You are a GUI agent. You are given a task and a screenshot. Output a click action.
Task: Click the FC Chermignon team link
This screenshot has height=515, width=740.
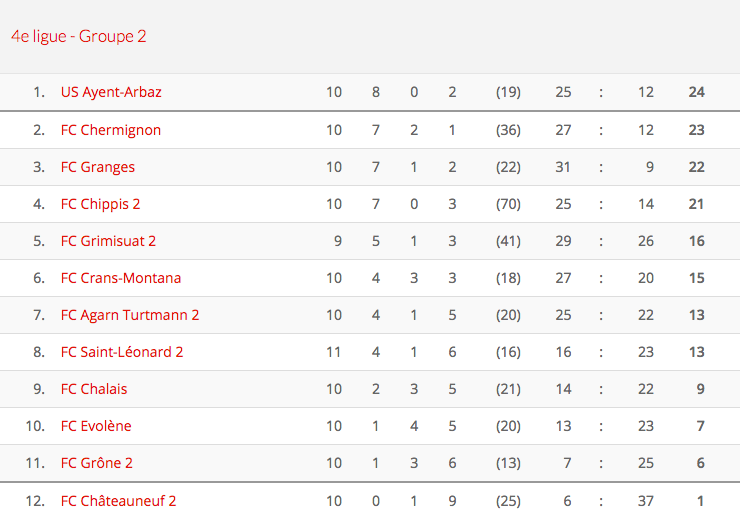(x=110, y=130)
